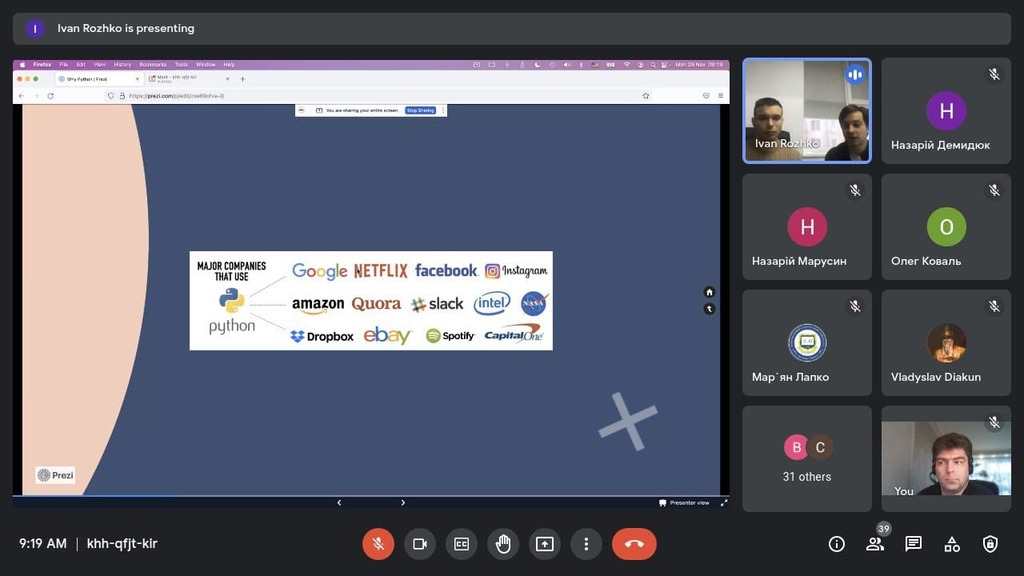Leave the call
Screen dimensions: 1024x576
(x=634, y=544)
